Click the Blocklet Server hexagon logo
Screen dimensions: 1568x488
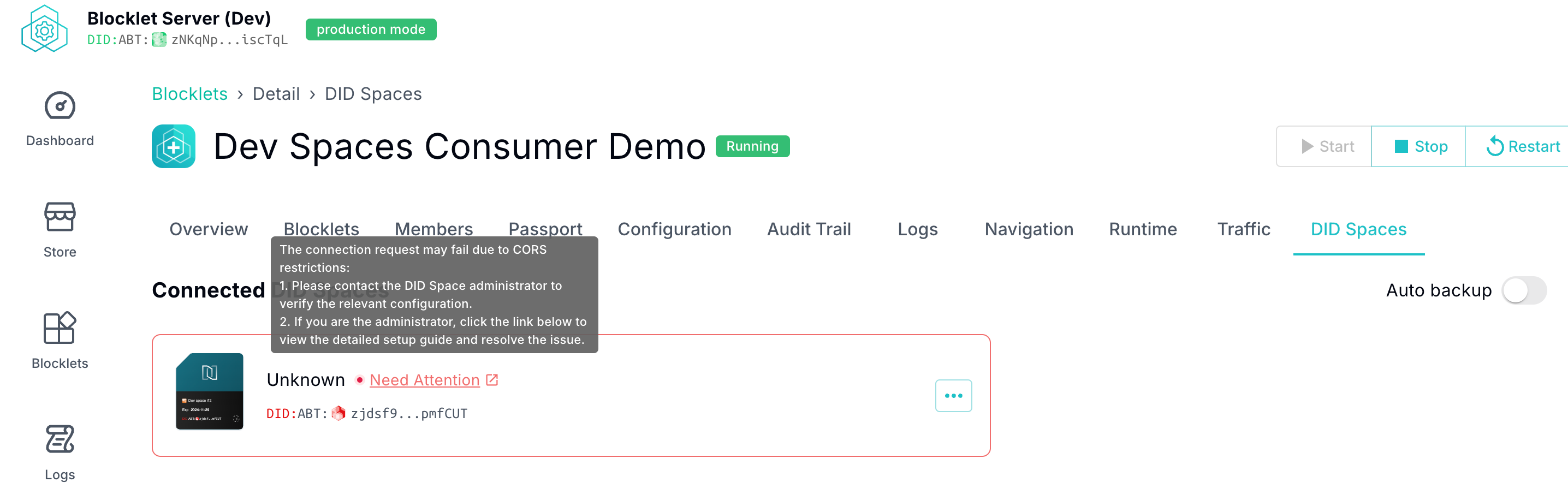pos(44,29)
